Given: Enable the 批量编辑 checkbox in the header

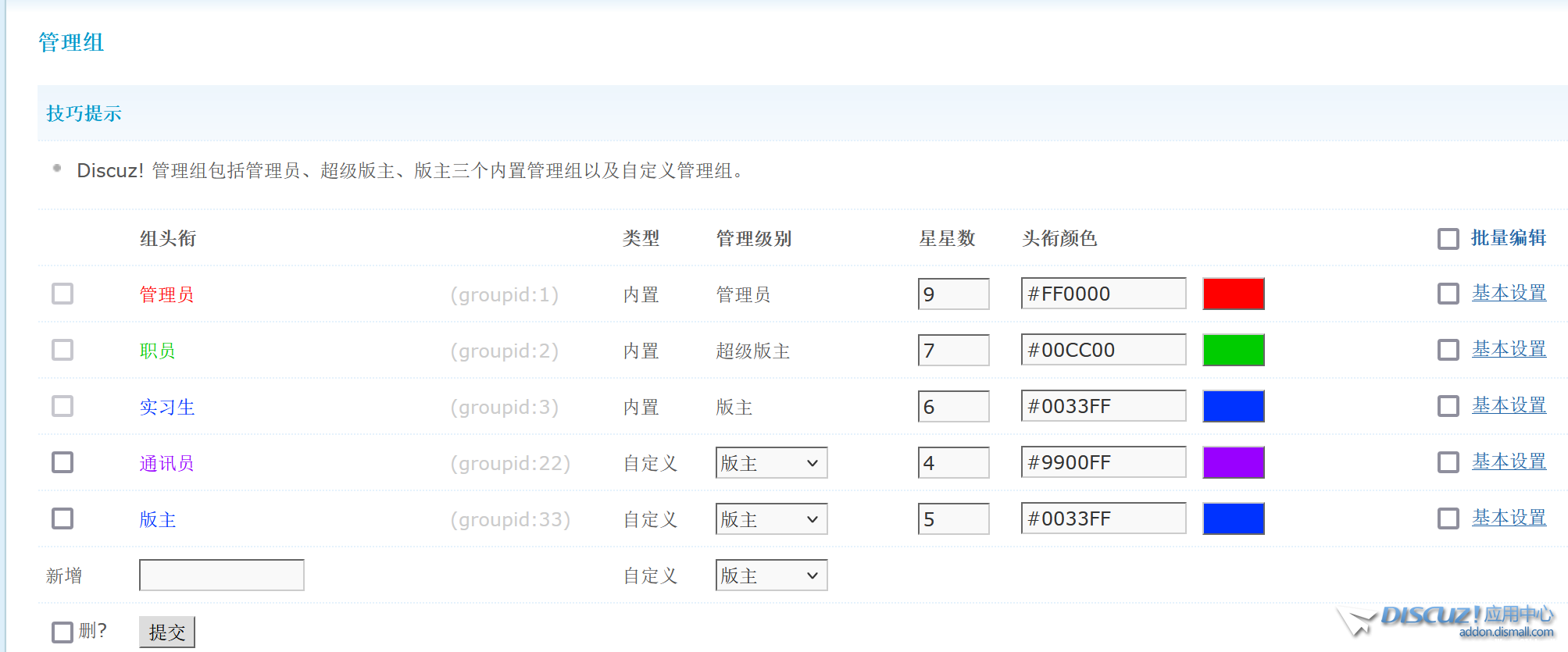Looking at the screenshot, I should (1448, 239).
